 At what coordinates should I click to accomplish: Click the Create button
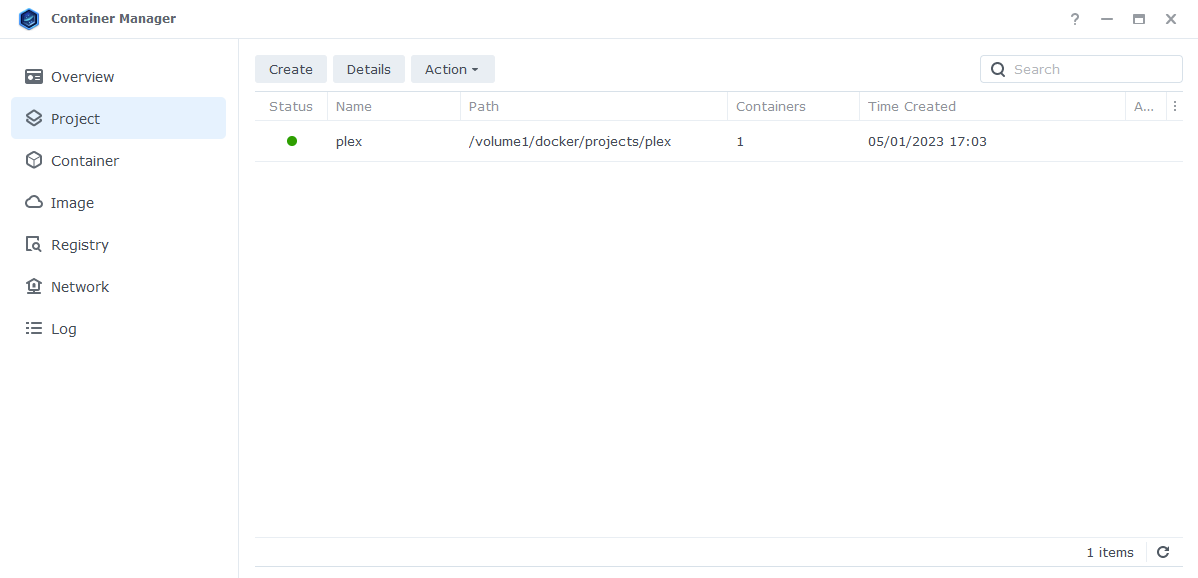pos(290,69)
